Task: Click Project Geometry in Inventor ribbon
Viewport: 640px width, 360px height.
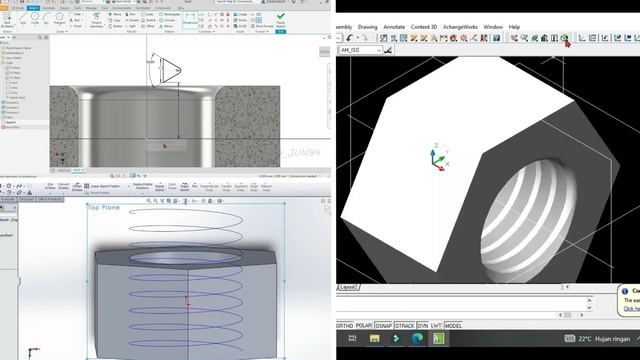Action: (97, 20)
